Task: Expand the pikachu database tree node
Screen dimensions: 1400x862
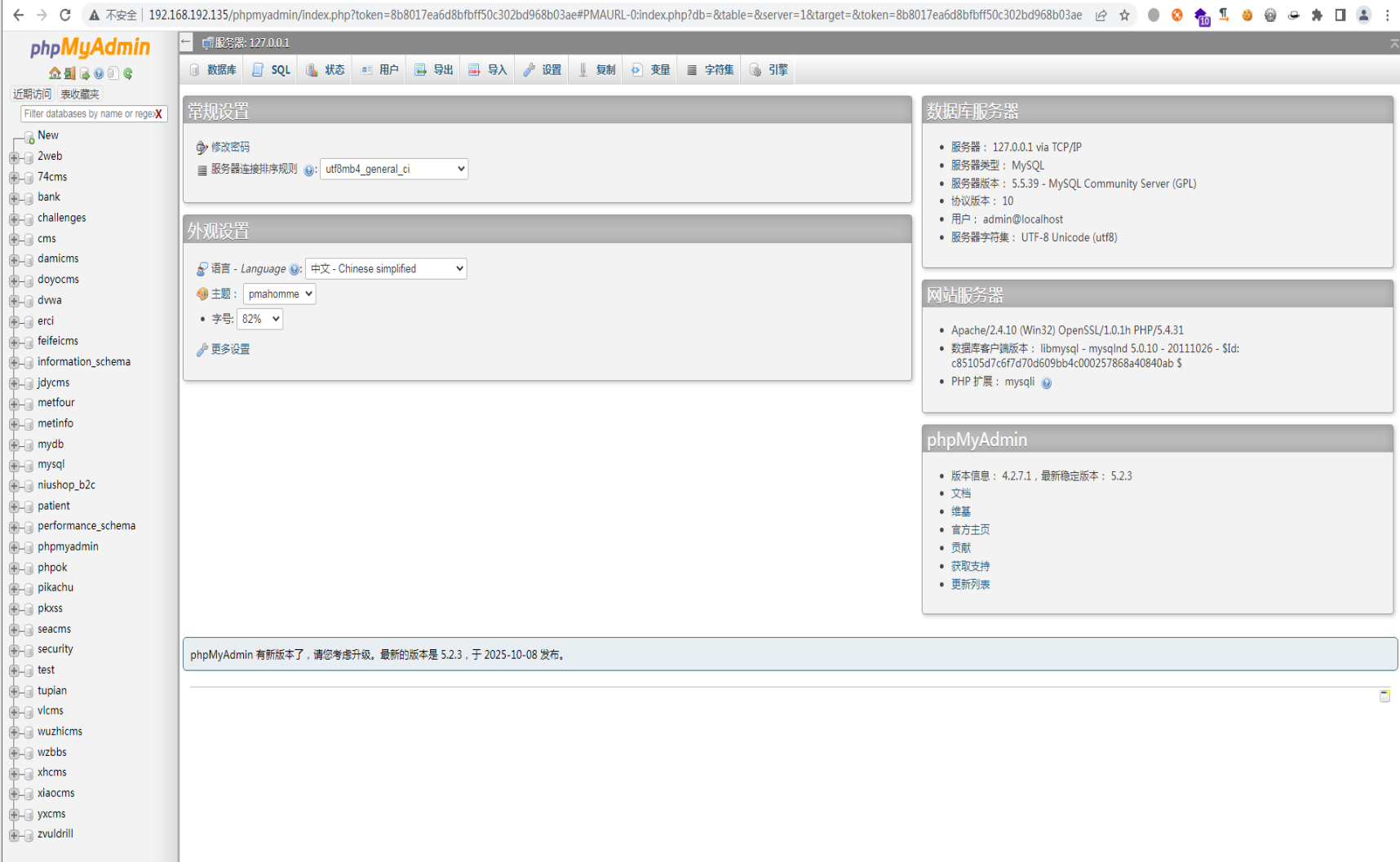Action: [14, 588]
